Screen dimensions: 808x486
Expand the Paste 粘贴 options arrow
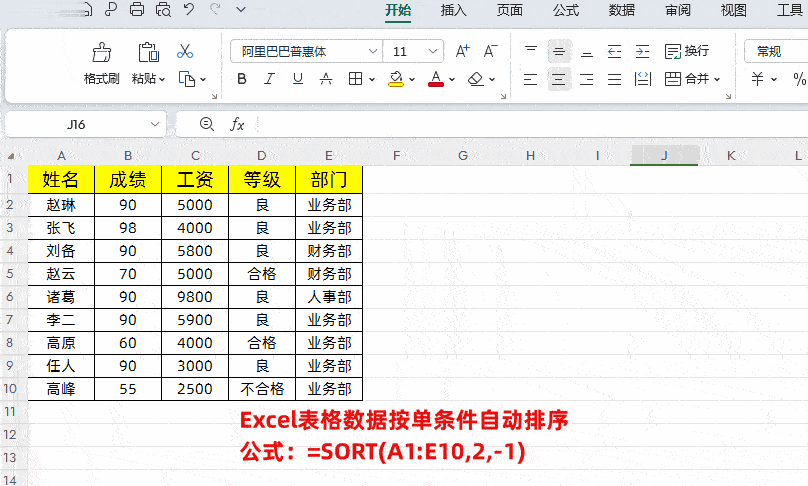pyautogui.click(x=162, y=79)
